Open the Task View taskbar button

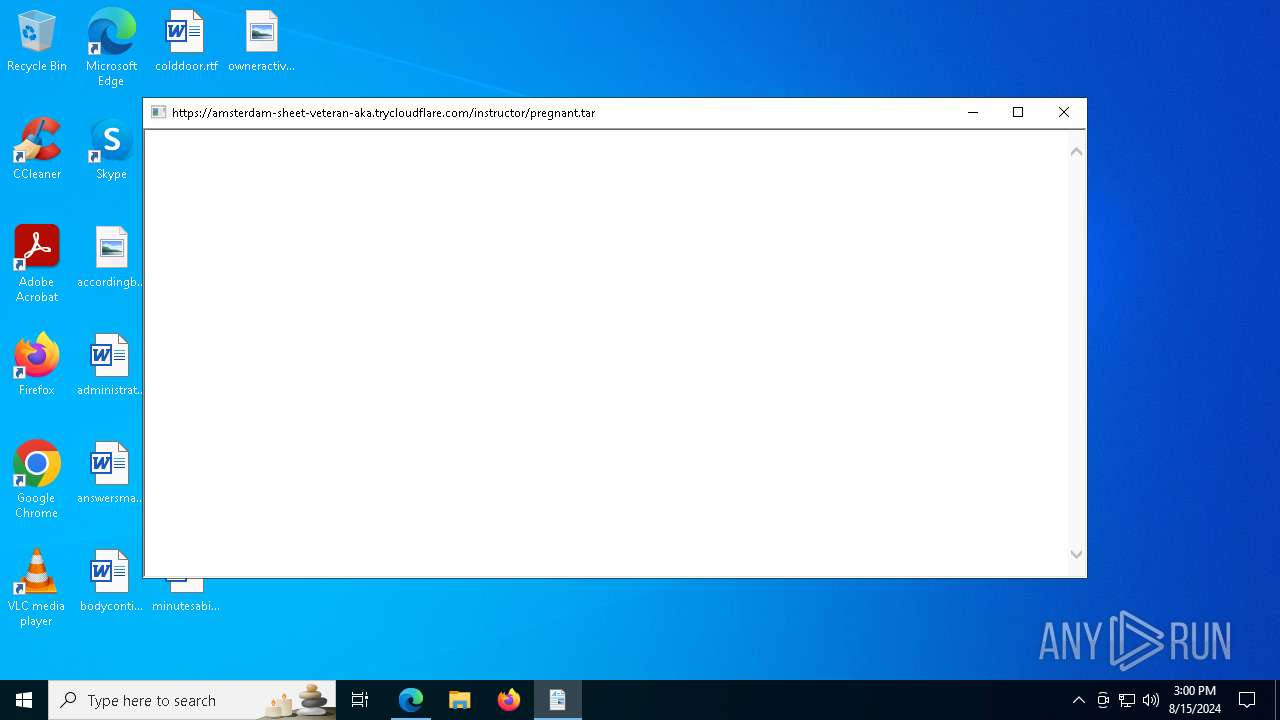point(360,700)
